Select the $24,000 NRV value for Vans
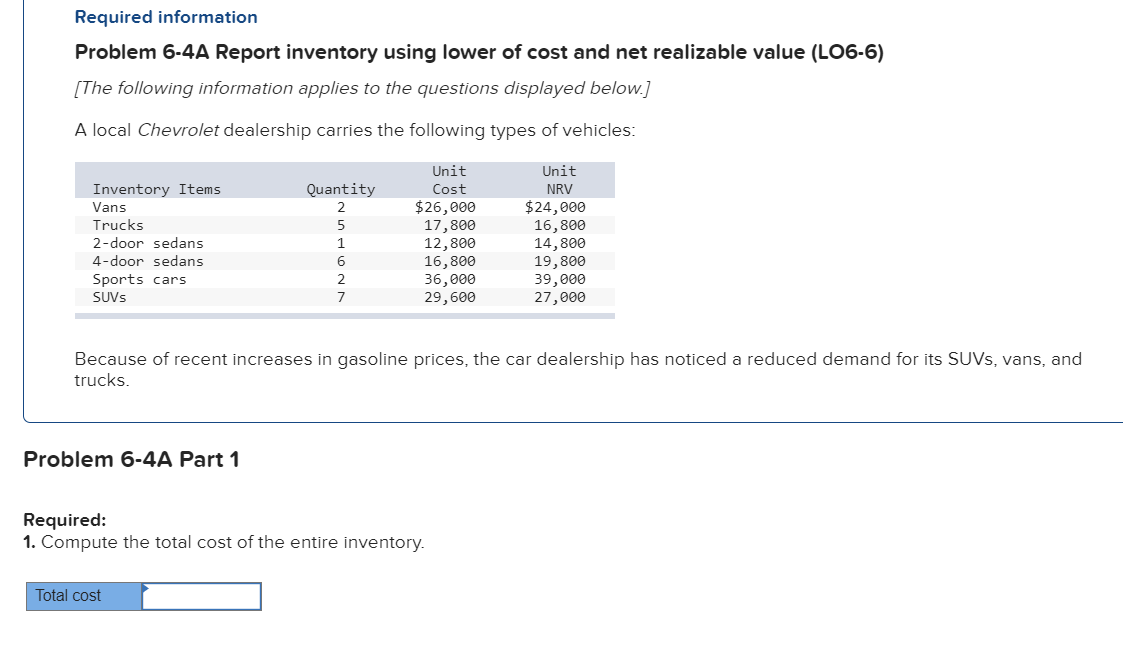The height and width of the screenshot is (654, 1123). (557, 207)
